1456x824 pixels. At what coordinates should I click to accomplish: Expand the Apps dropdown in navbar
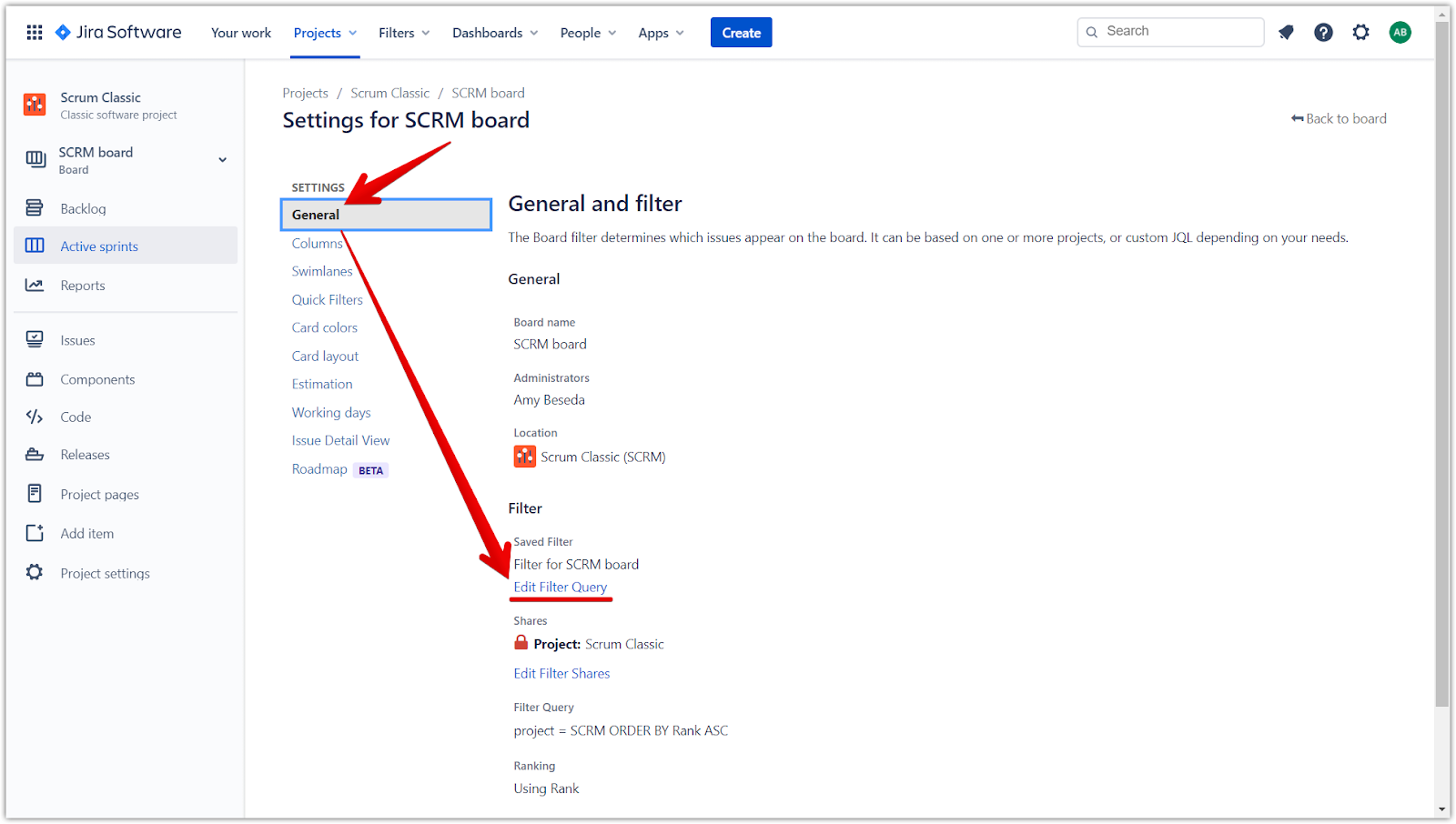tap(661, 33)
